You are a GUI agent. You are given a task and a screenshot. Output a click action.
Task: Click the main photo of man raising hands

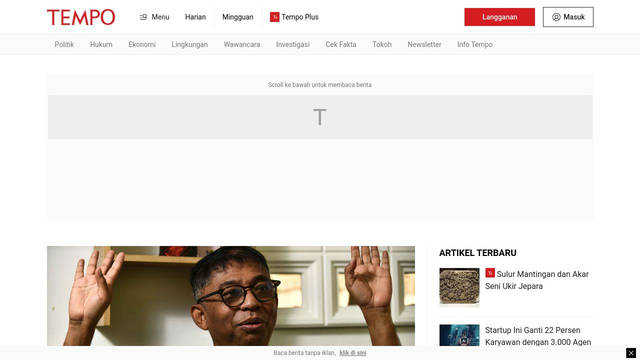tap(231, 296)
